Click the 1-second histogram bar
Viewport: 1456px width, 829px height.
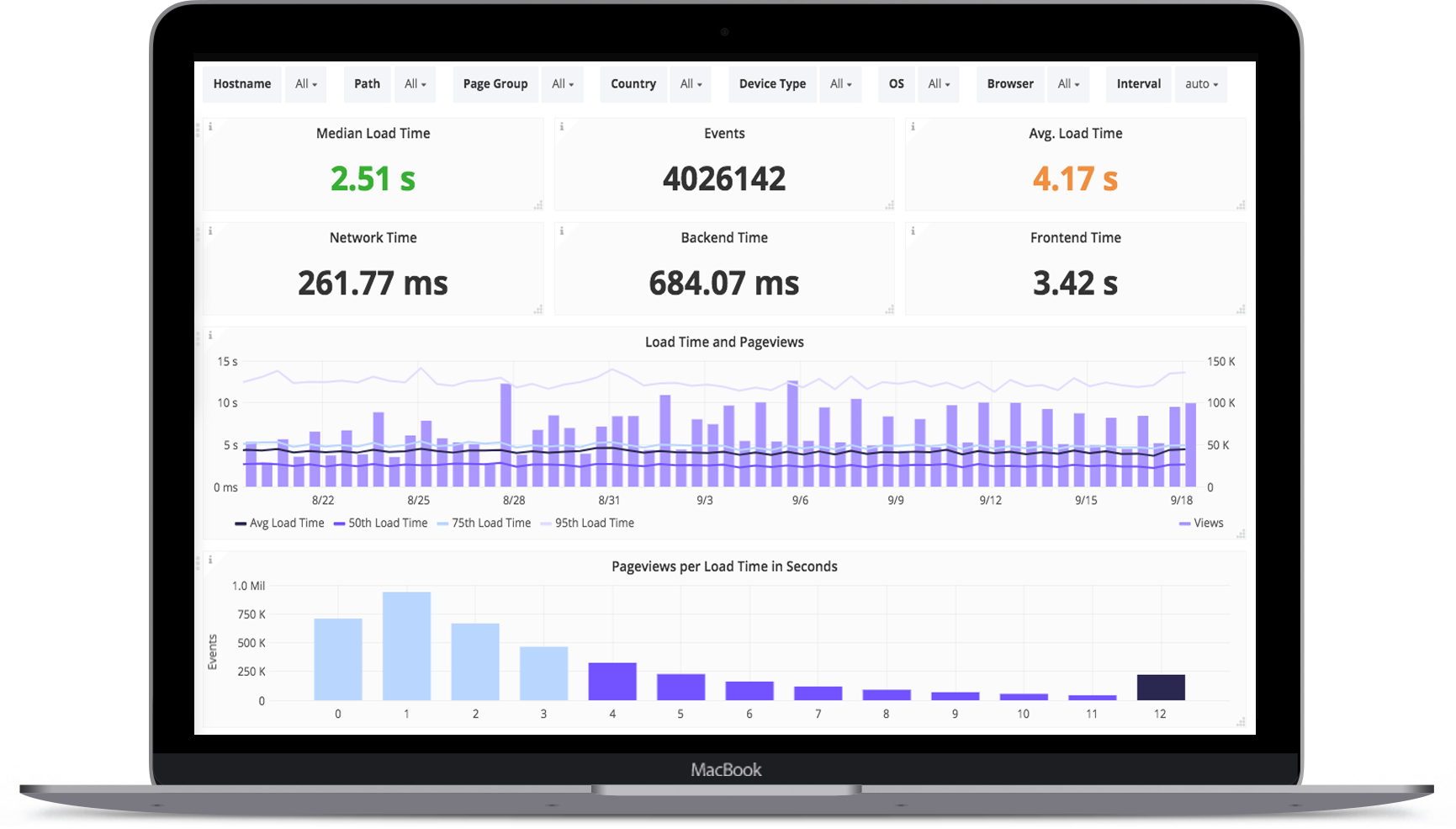tap(407, 646)
